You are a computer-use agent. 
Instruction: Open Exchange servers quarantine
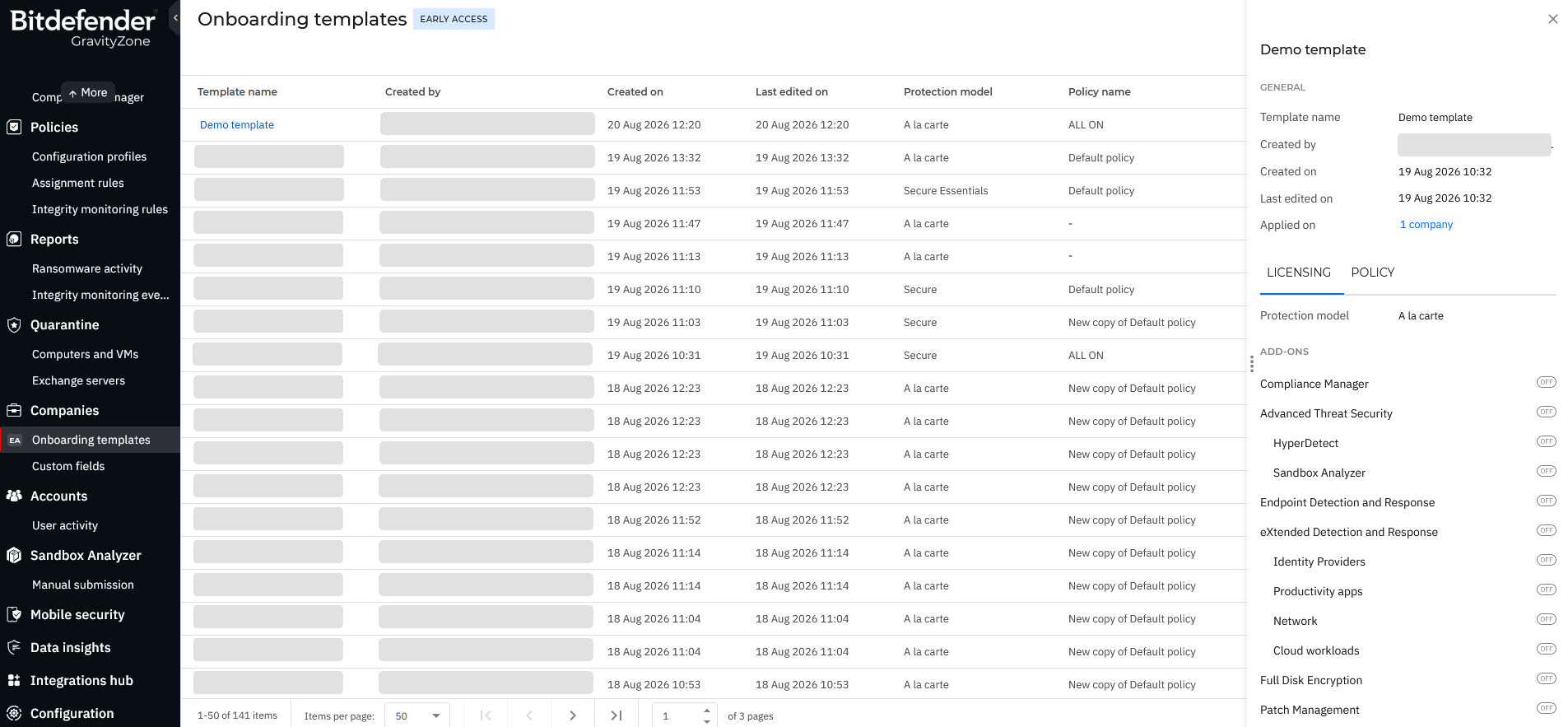(x=79, y=380)
